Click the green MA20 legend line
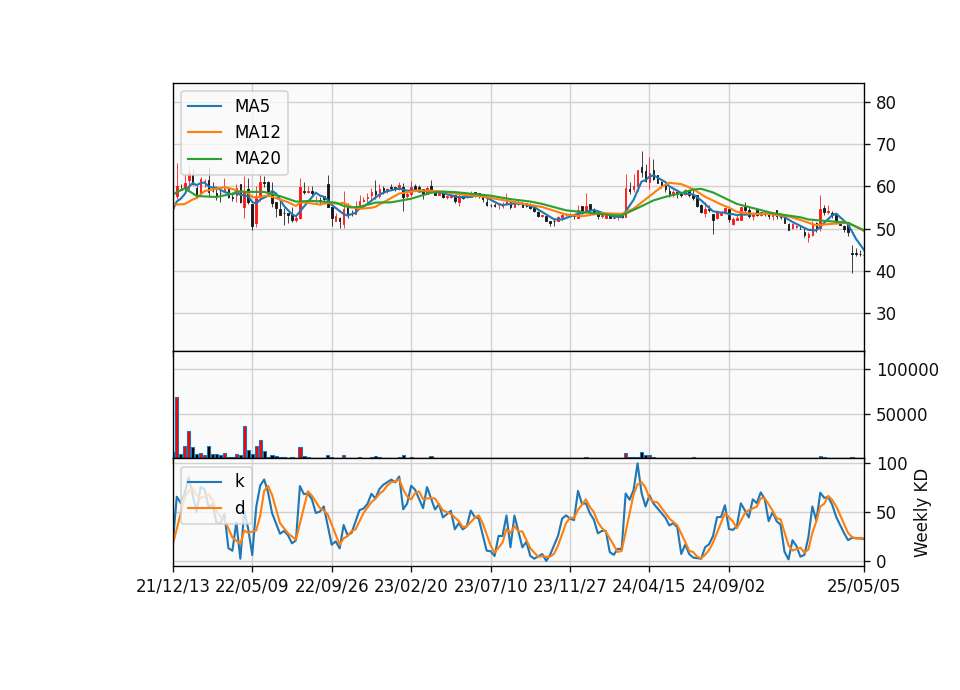The image size is (960, 690). (x=204, y=158)
